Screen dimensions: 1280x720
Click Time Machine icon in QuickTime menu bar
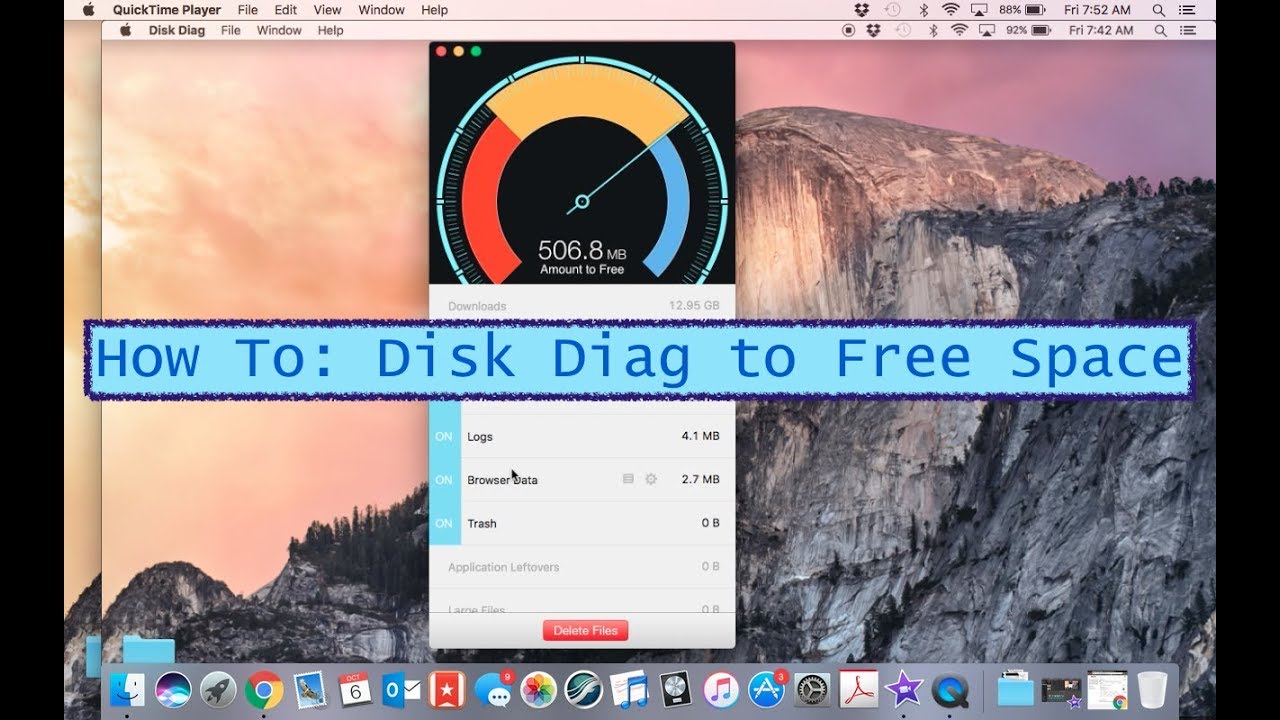pos(893,10)
